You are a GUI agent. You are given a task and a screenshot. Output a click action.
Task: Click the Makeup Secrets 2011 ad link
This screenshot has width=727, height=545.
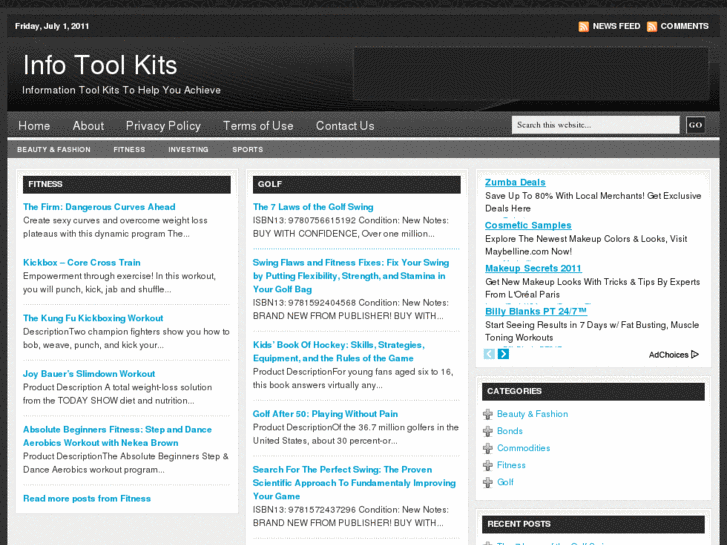pyautogui.click(x=533, y=268)
